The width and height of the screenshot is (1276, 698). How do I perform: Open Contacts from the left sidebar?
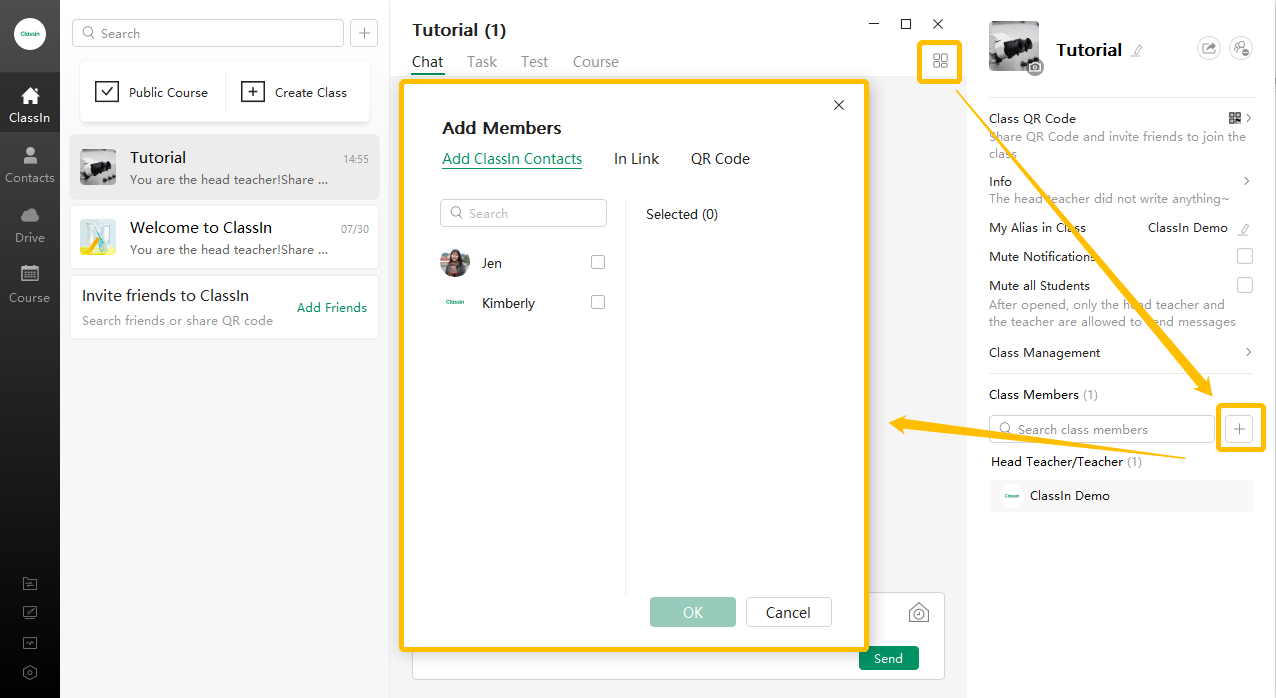(x=30, y=165)
